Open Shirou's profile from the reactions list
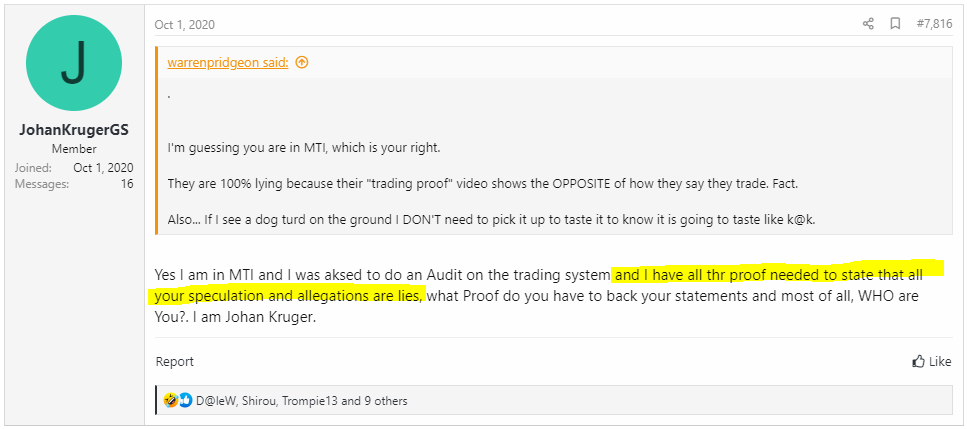Image resolution: width=967 pixels, height=429 pixels. tap(260, 401)
